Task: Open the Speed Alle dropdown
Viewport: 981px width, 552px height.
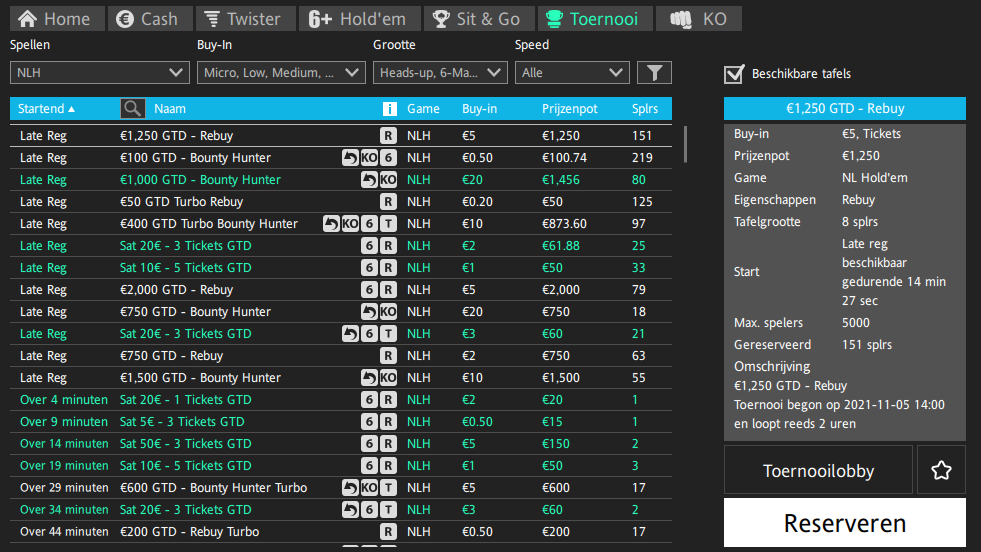Action: pos(572,73)
